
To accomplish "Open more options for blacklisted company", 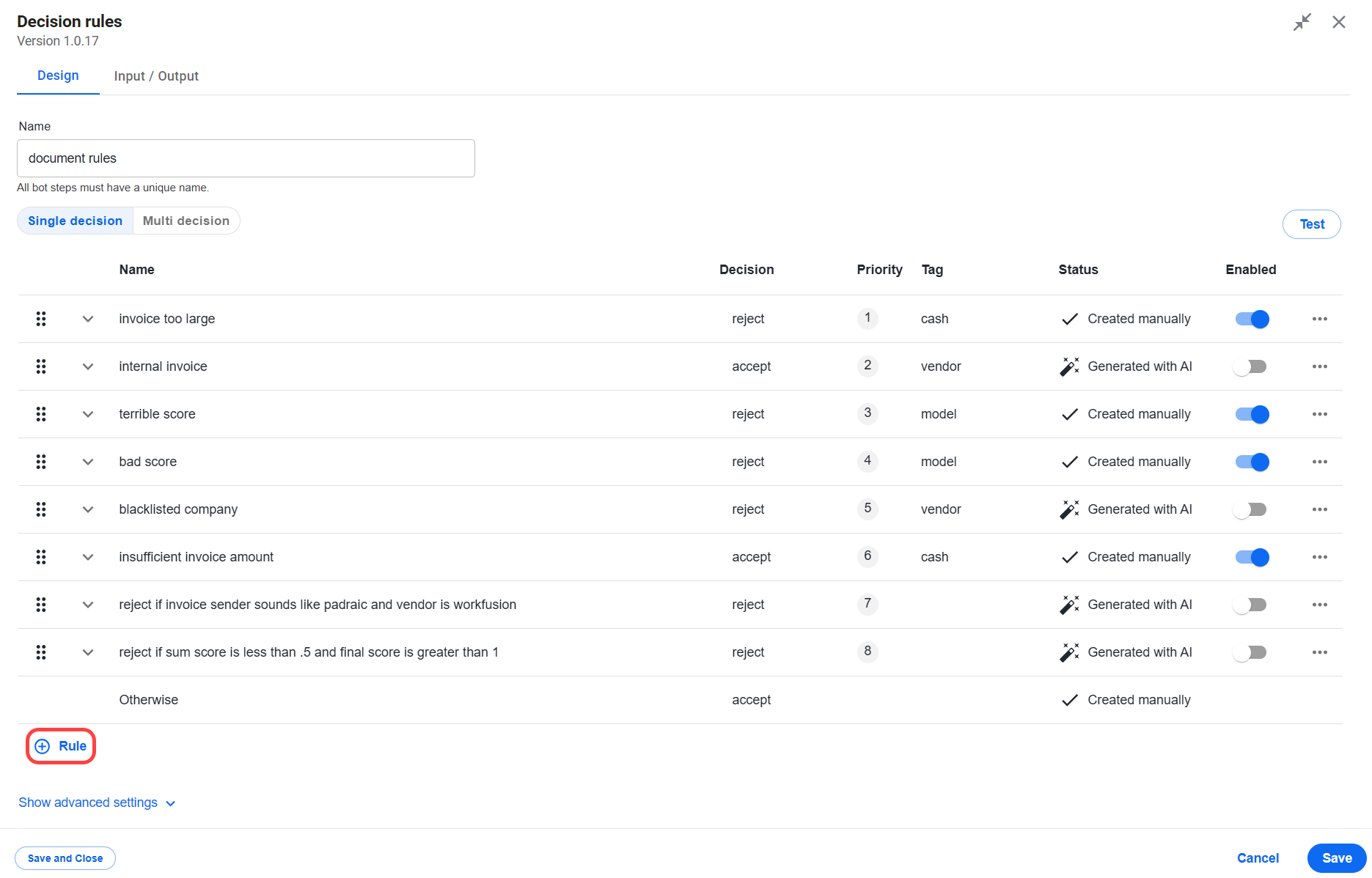I will (1320, 509).
